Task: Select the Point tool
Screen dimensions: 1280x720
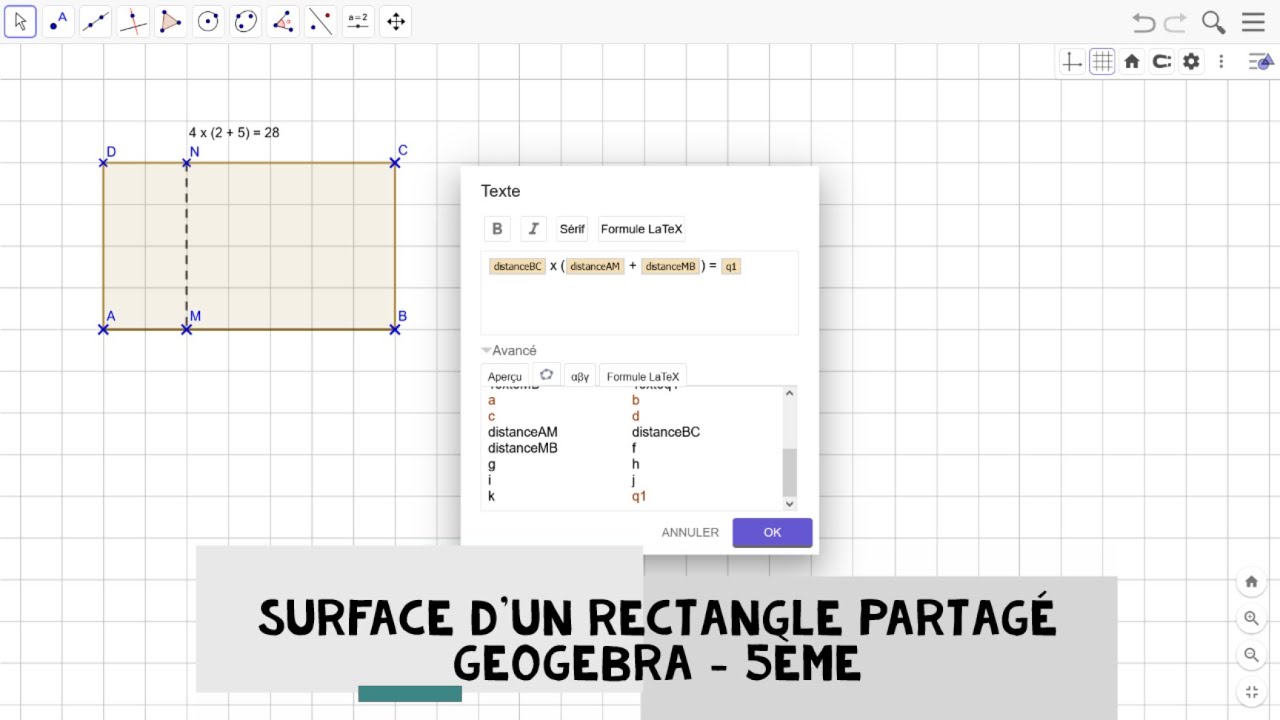Action: pos(58,21)
